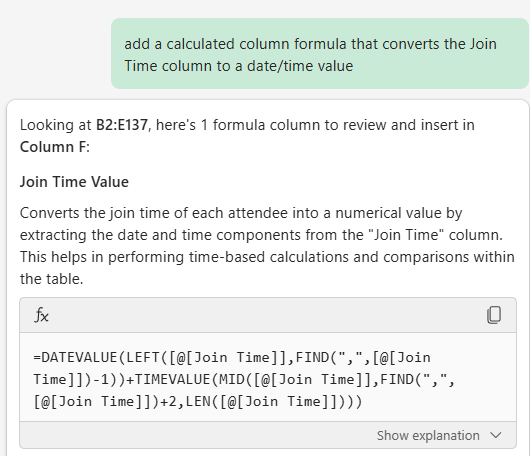Click the MID function in the formula
This screenshot has height=456, width=530.
[x=232, y=379]
